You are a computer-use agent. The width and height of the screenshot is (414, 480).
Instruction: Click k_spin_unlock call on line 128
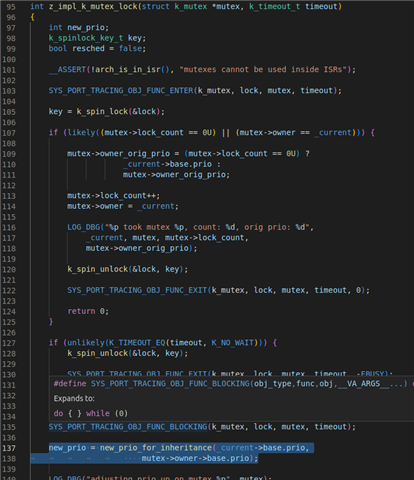tap(98, 353)
